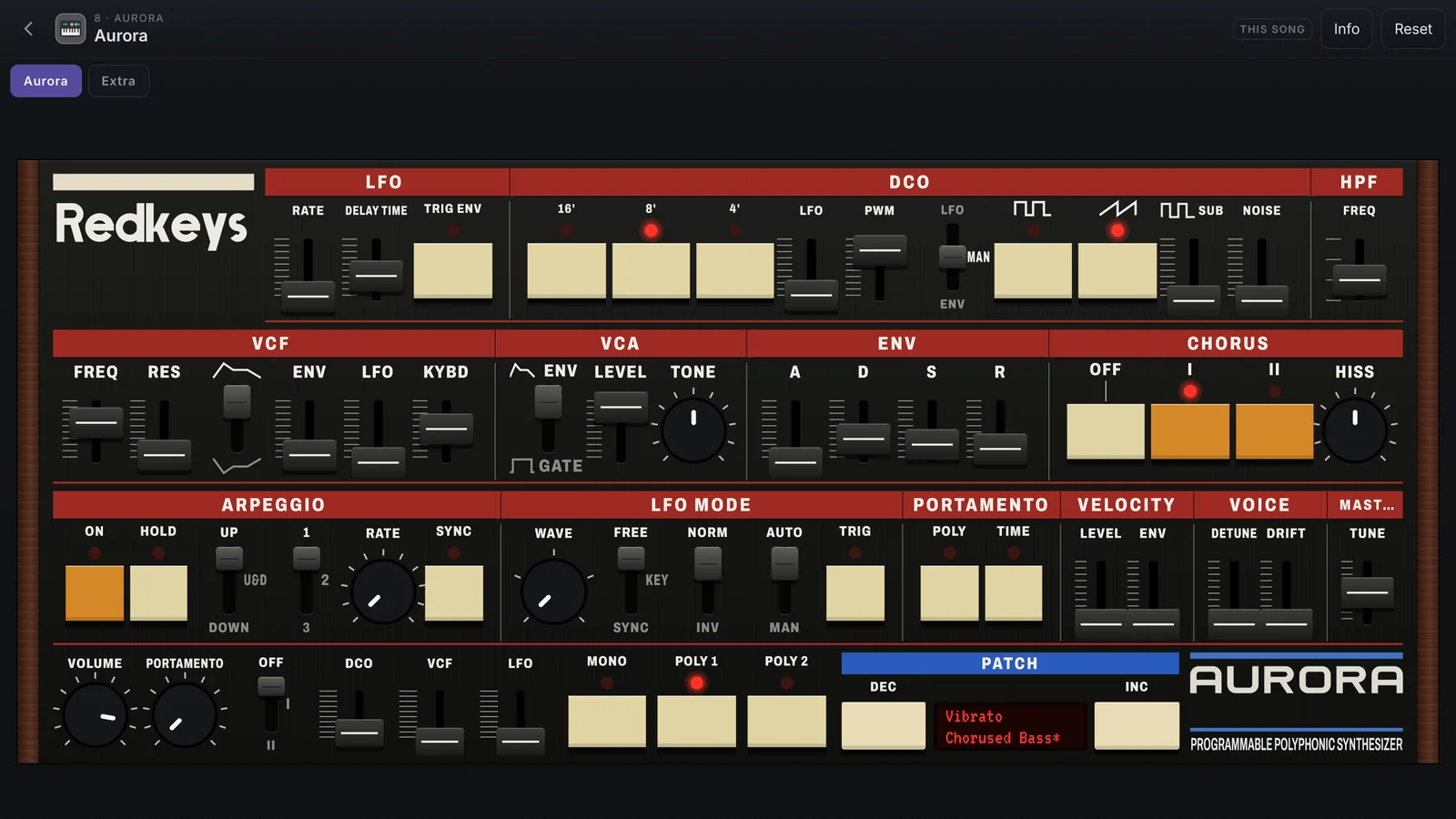This screenshot has height=819, width=1456.
Task: Turn arpeggio ON button off
Action: 95,593
